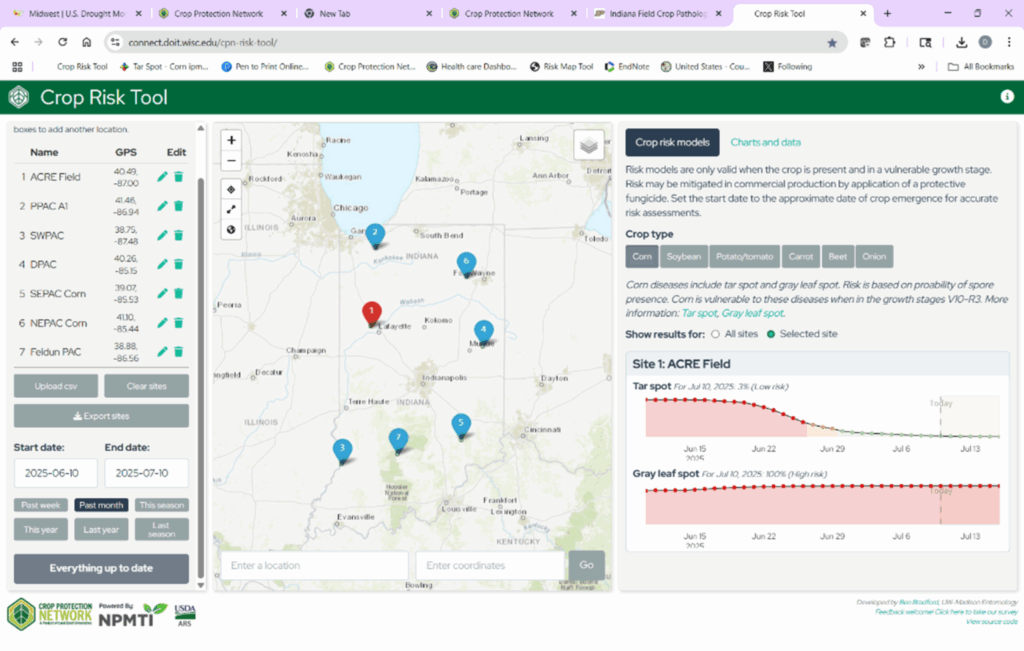The height and width of the screenshot is (651, 1024).
Task: Edit ACRE Field site with pencil icon
Action: (162, 177)
